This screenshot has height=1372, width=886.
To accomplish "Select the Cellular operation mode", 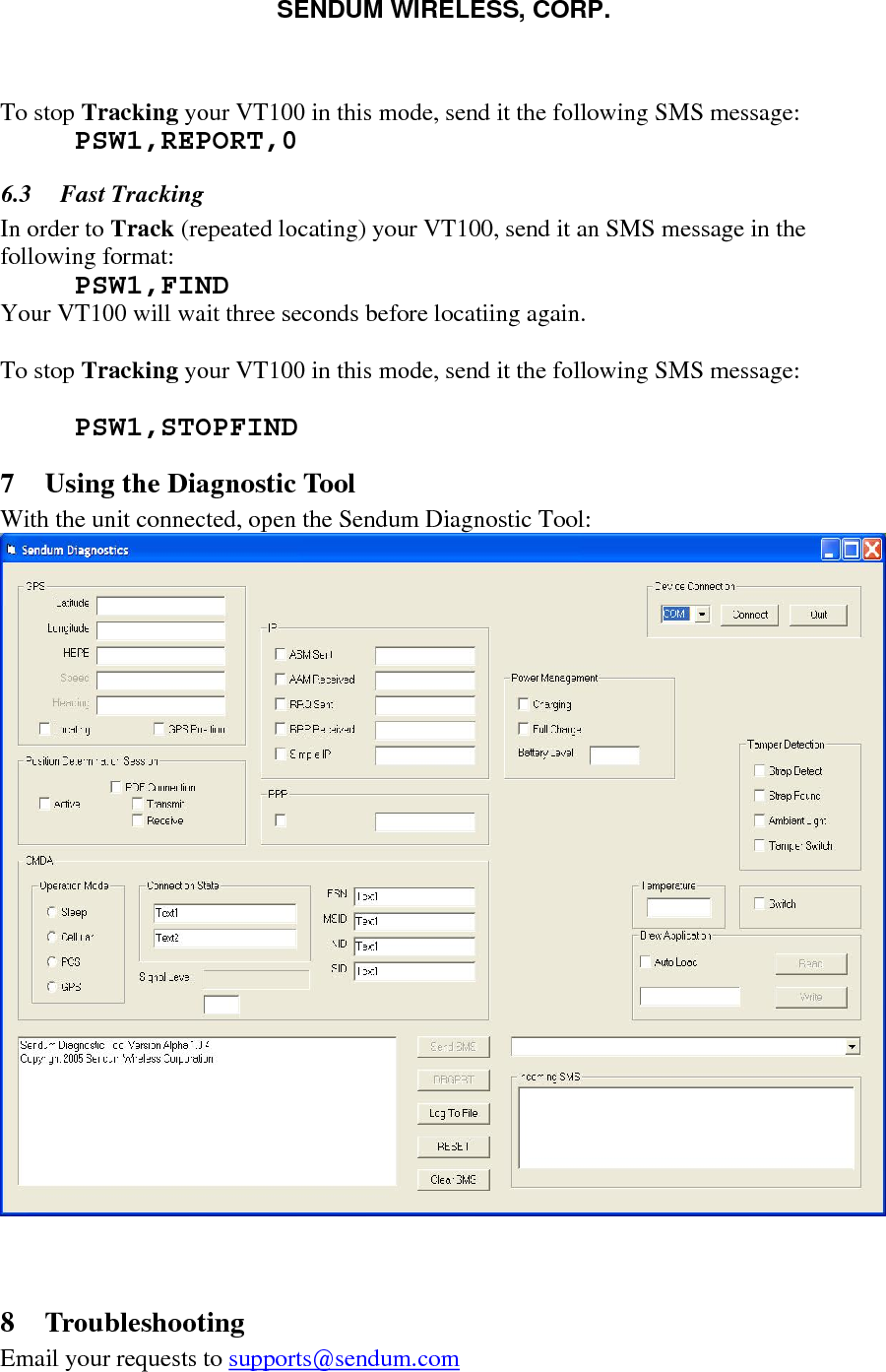I will point(52,937).
